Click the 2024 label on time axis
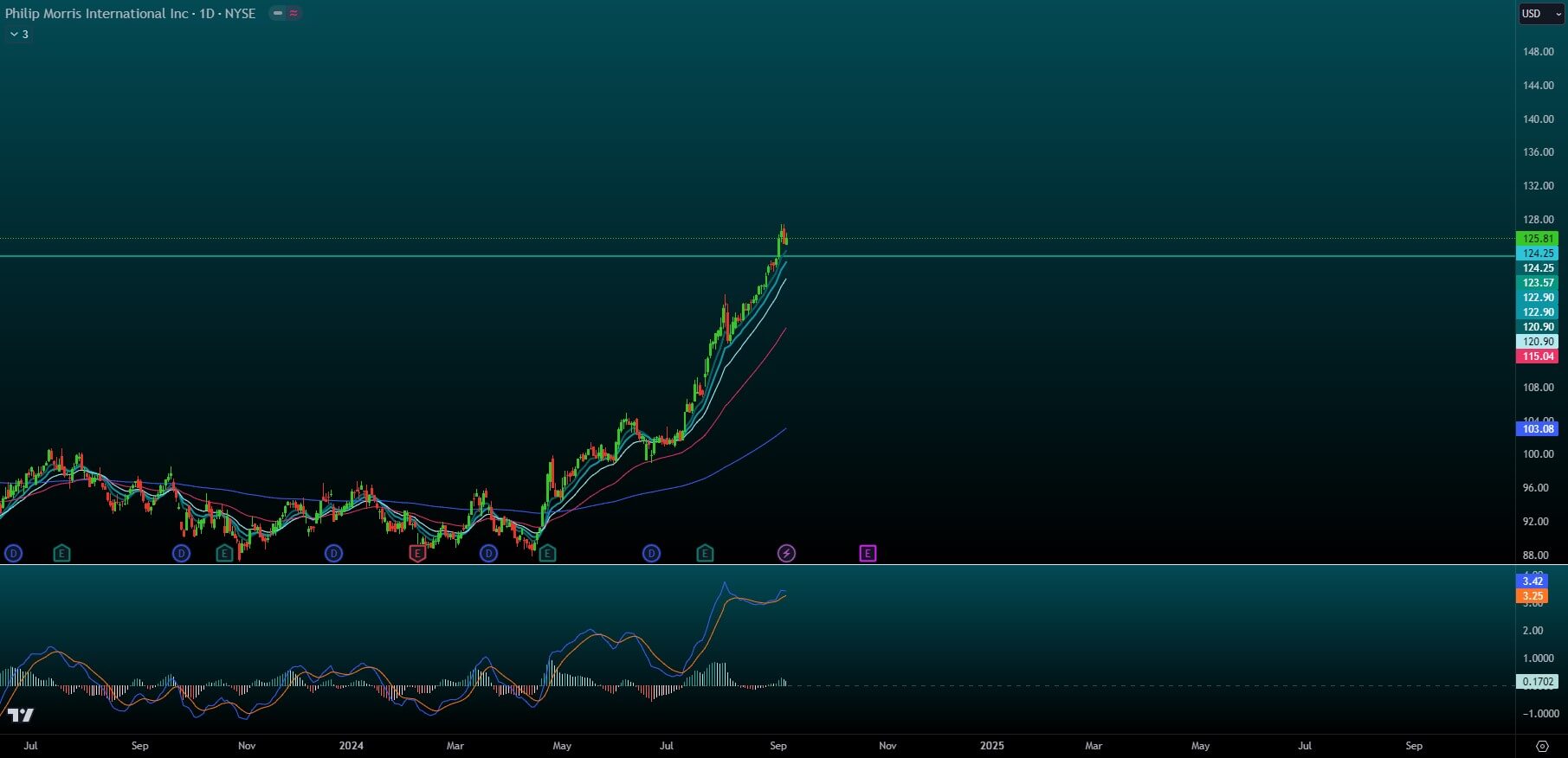1568x758 pixels. [351, 746]
